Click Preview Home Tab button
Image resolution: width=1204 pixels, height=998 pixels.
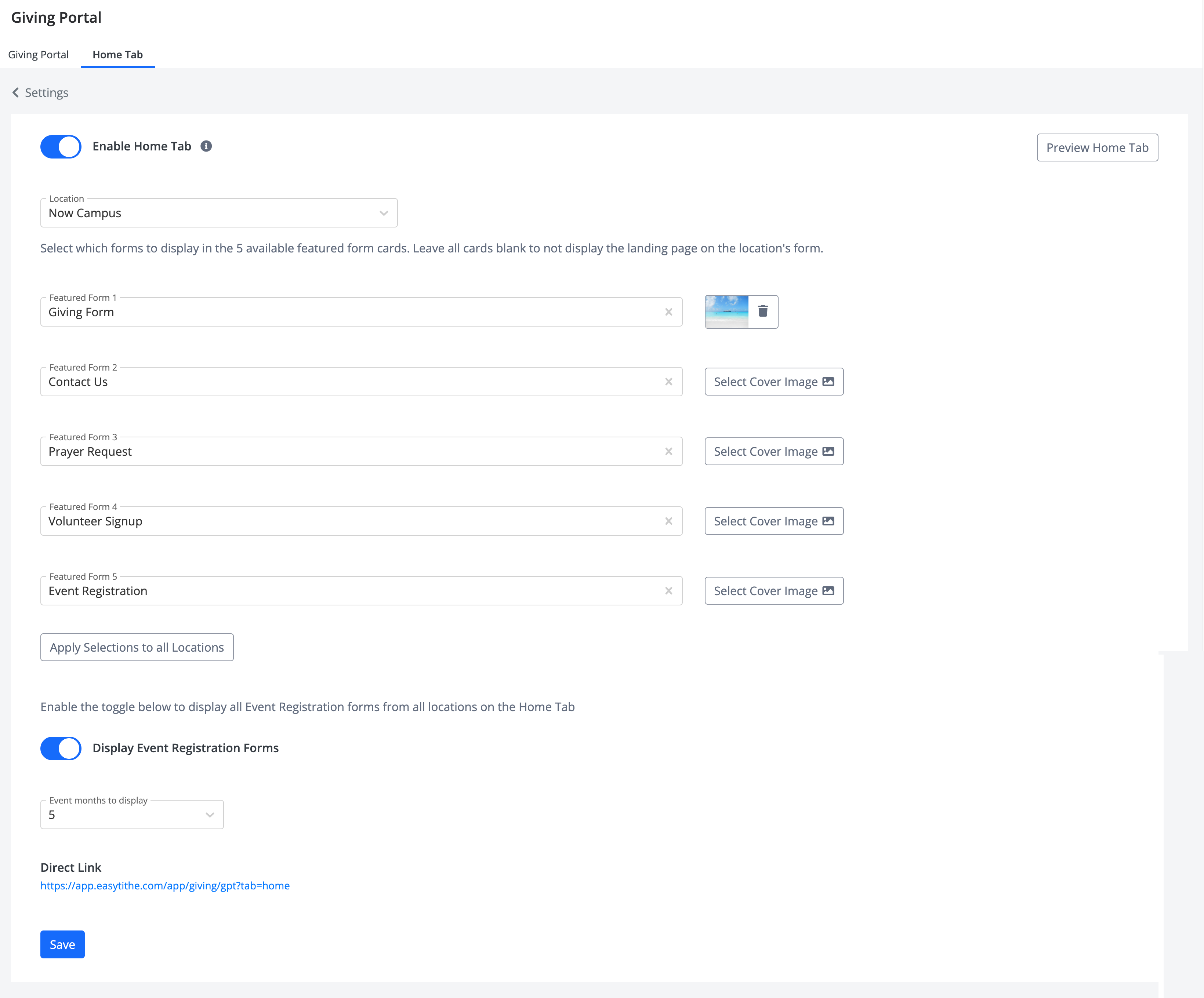coord(1097,148)
